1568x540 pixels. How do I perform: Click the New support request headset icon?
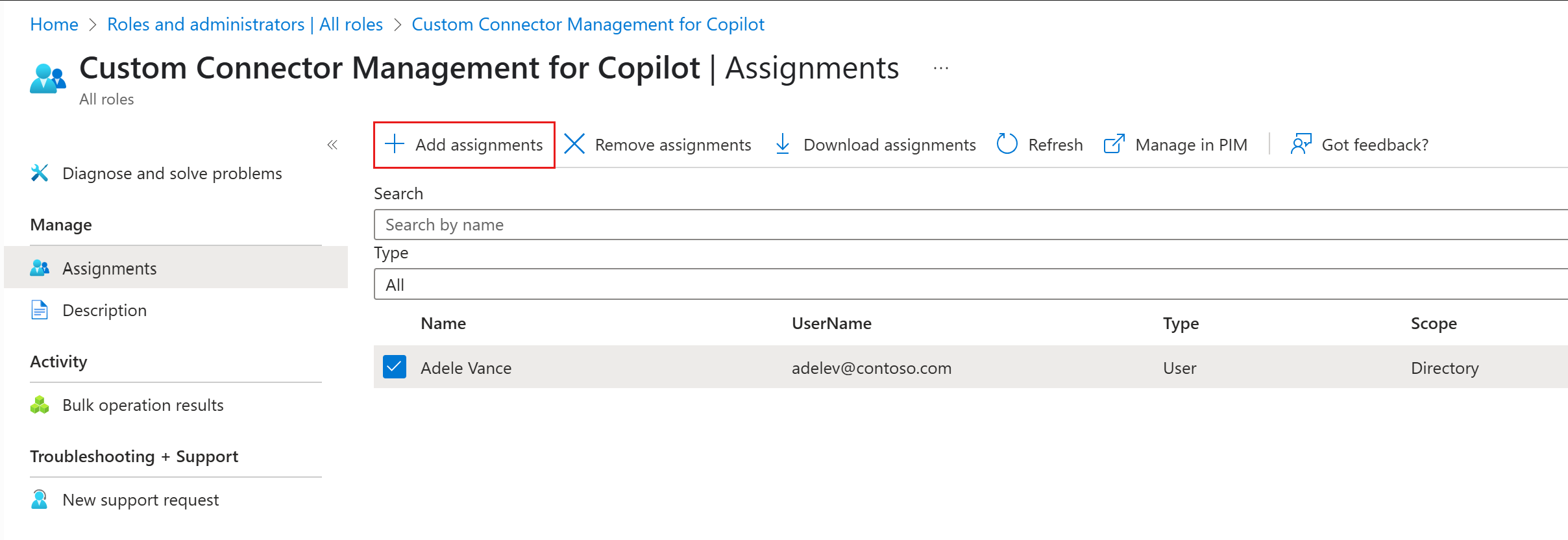click(x=40, y=500)
